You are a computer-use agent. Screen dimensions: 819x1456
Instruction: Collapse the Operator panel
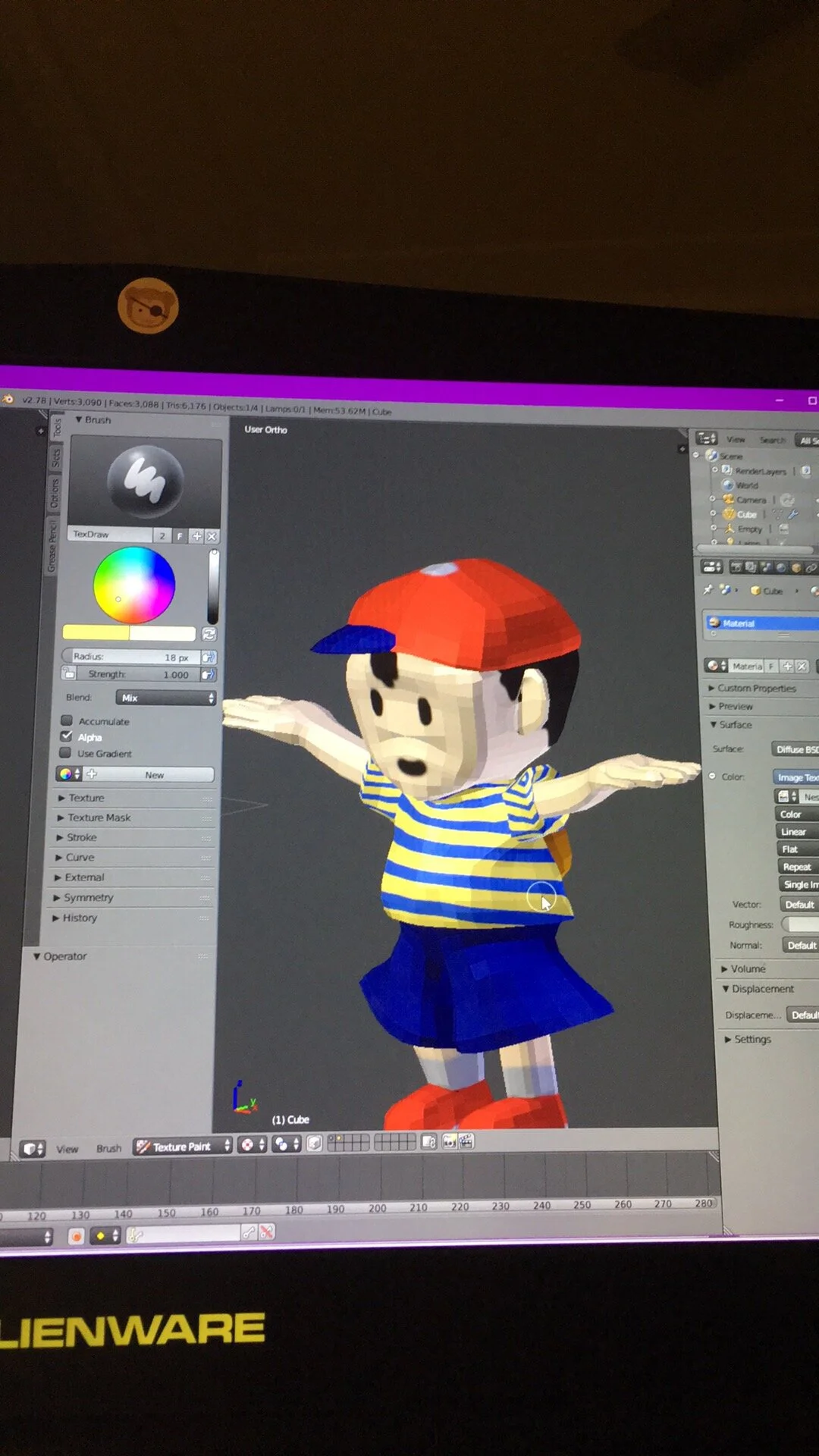(x=120, y=956)
